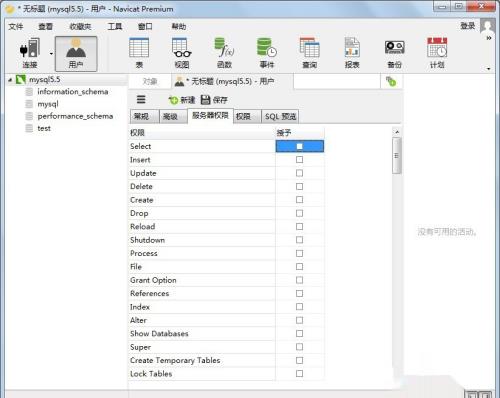Collapse the mysql5.5 connection tree node
The image size is (500, 398).
[x=10, y=80]
